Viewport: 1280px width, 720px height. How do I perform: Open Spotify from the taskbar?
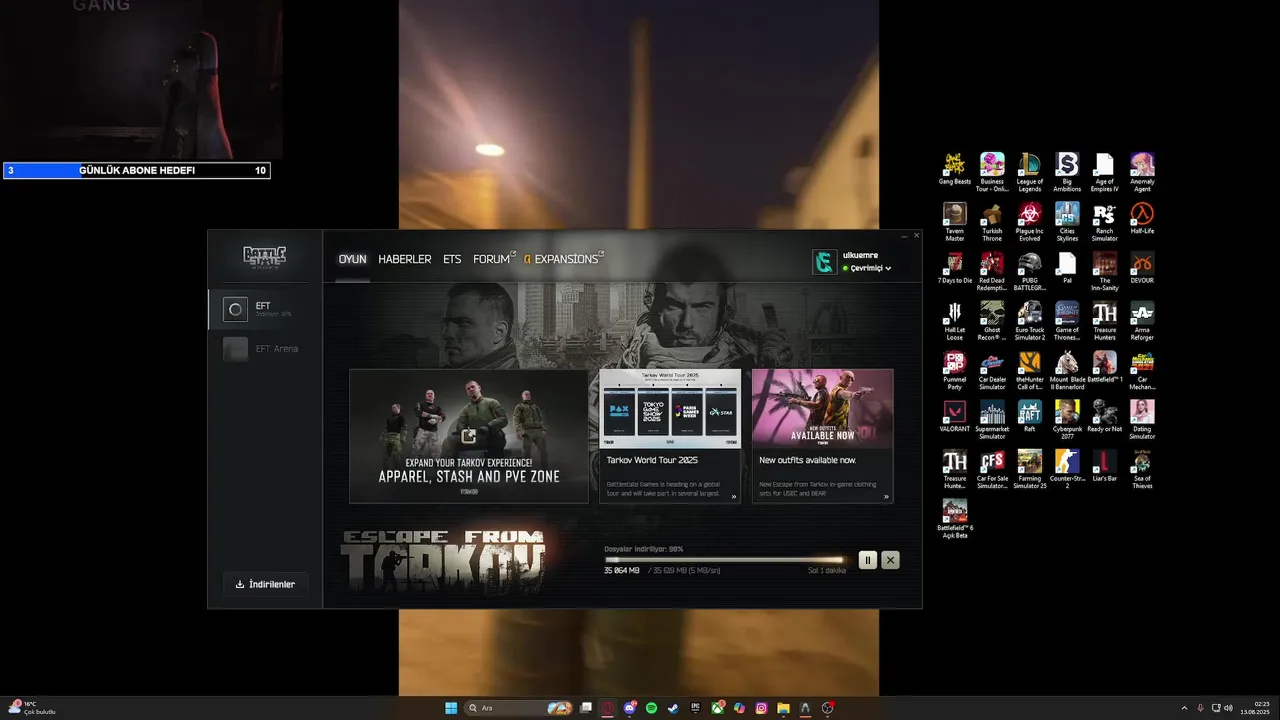[651, 708]
